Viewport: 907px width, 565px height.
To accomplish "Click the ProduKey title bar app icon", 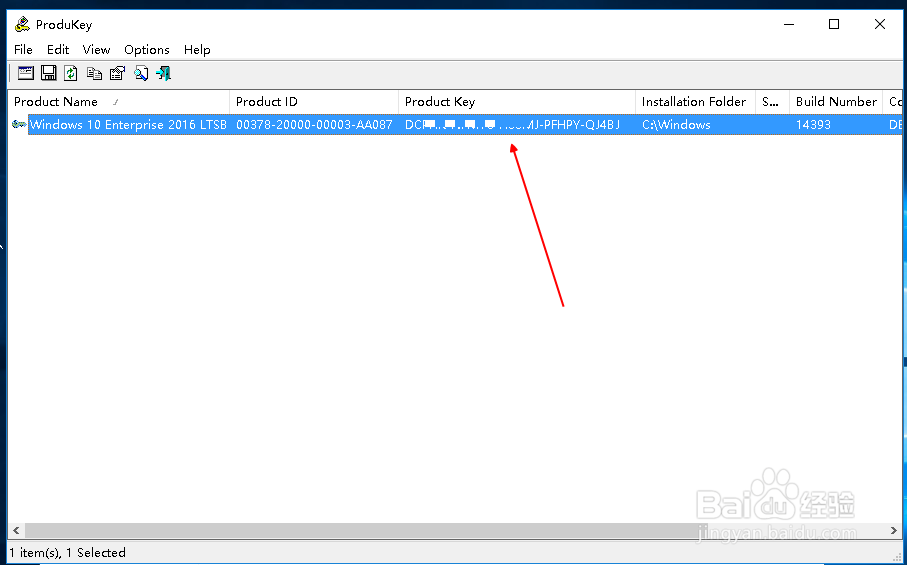I will coord(22,24).
